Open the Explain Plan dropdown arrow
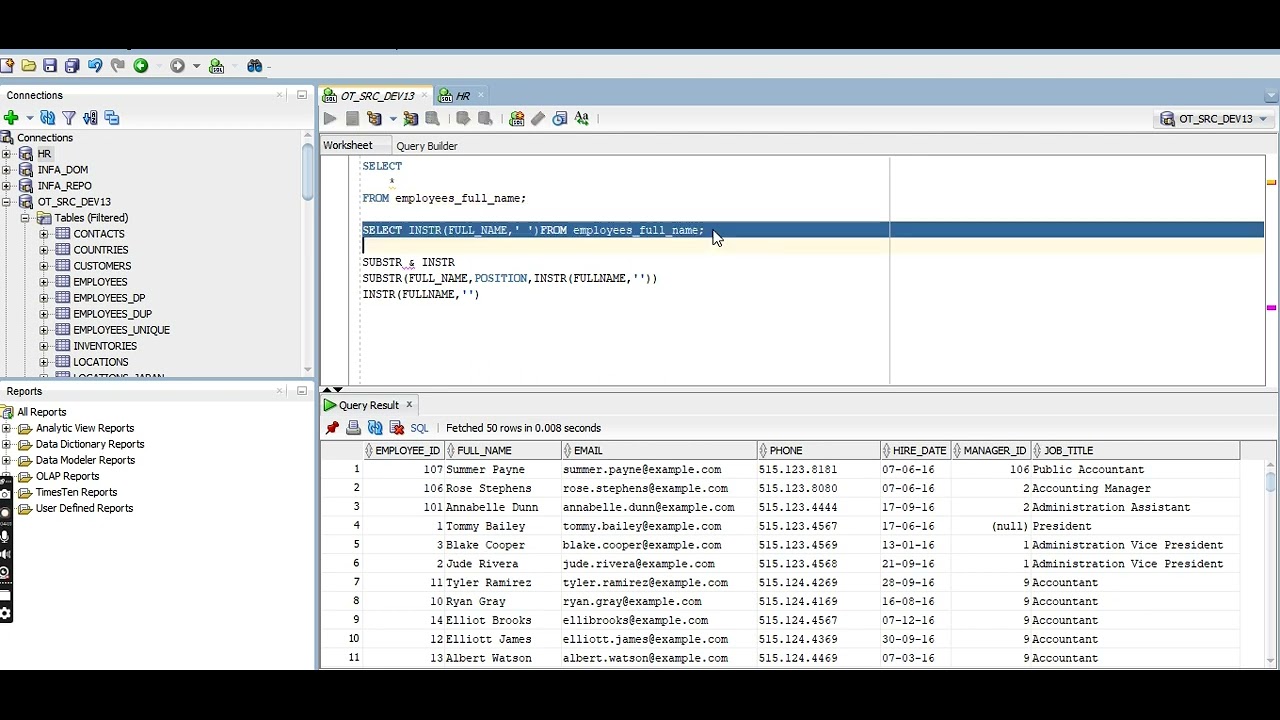This screenshot has height=720, width=1280. (392, 118)
